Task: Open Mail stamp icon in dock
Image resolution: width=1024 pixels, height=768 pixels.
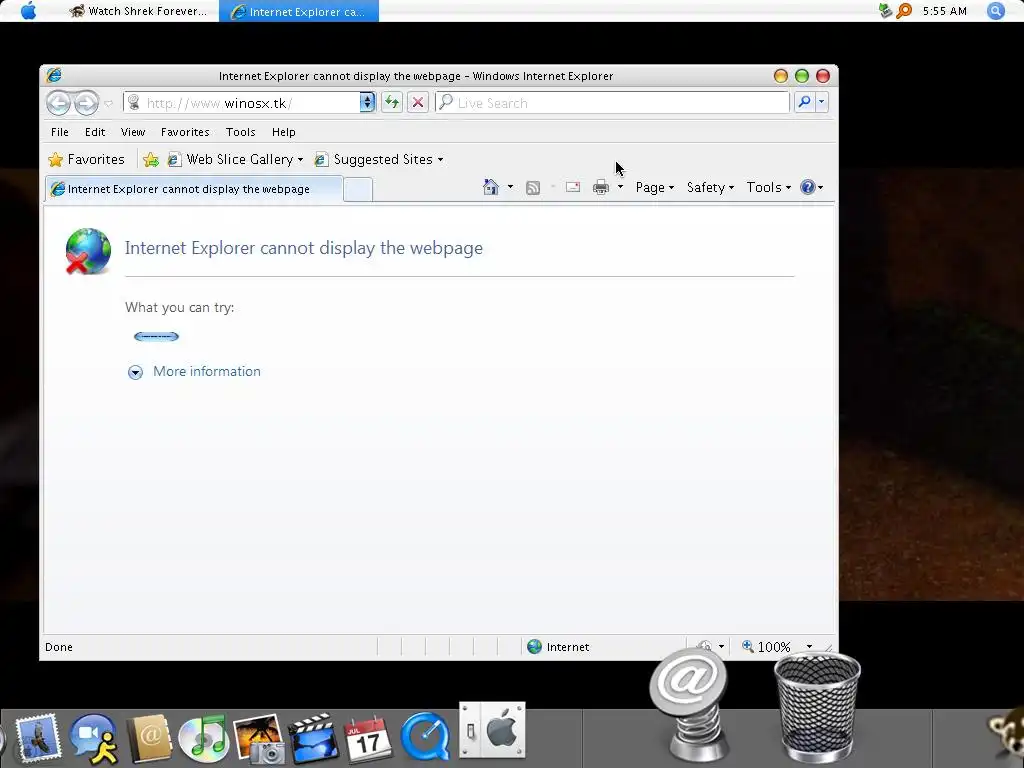Action: click(37, 738)
